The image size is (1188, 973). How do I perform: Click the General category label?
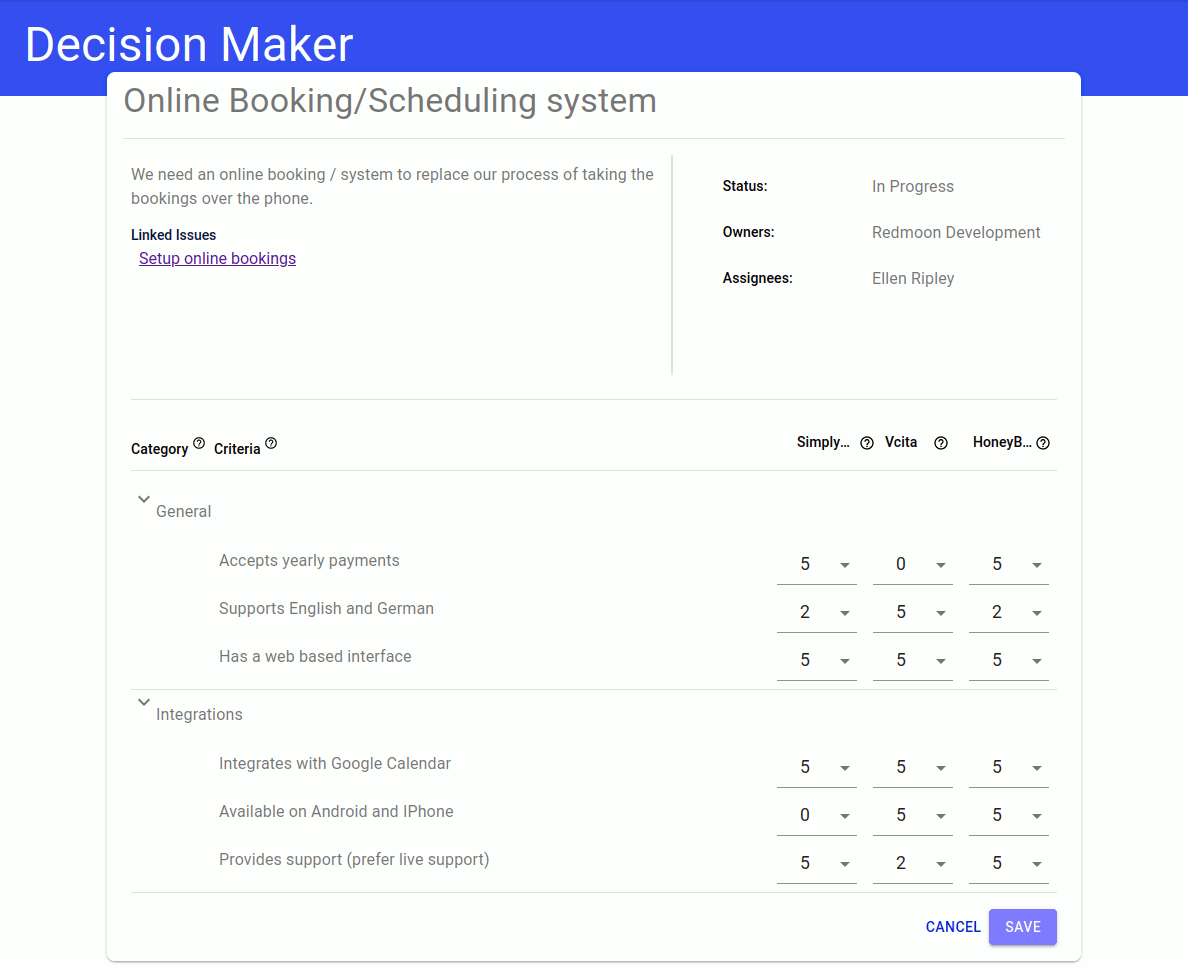click(183, 512)
